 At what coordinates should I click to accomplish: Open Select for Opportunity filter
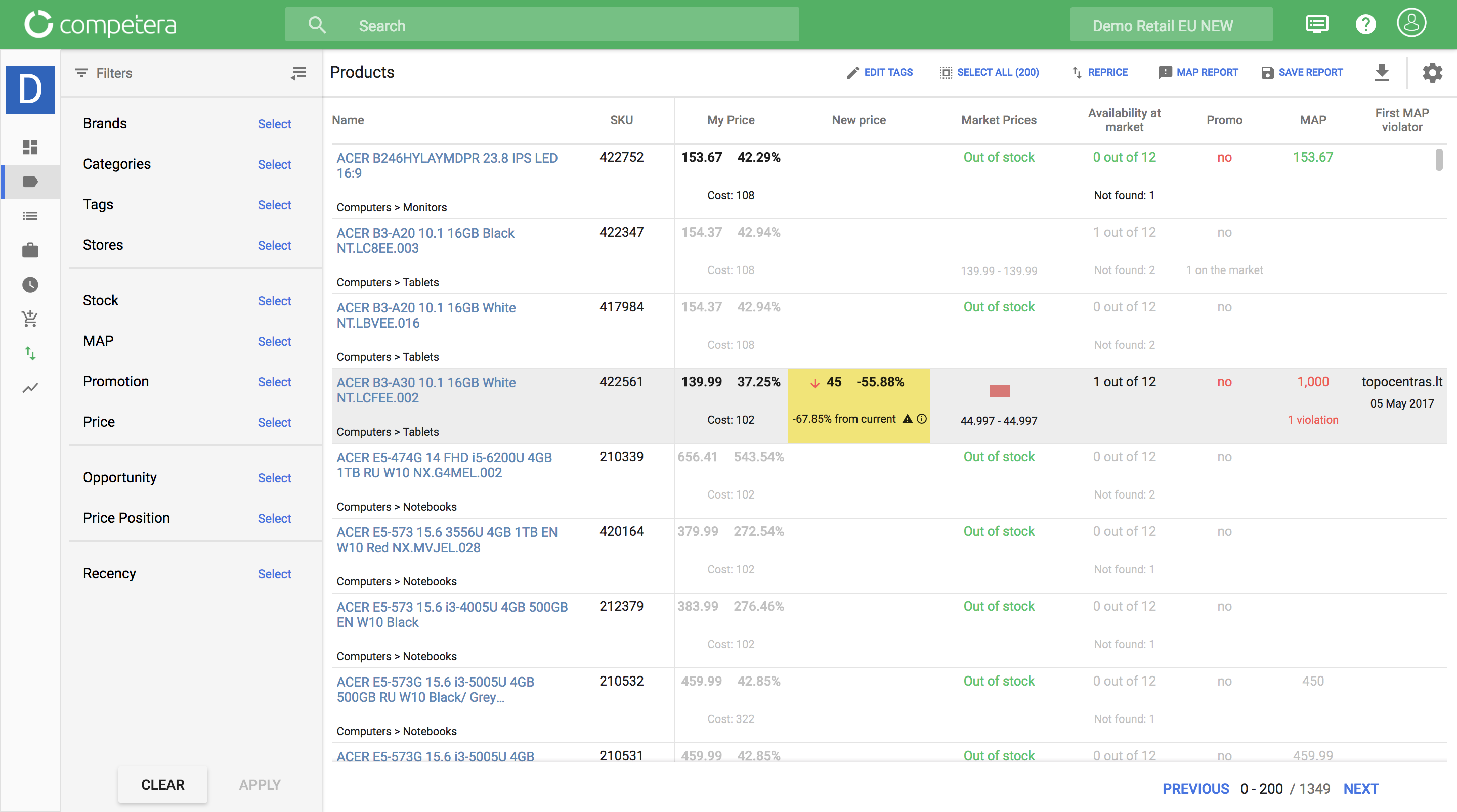[274, 478]
